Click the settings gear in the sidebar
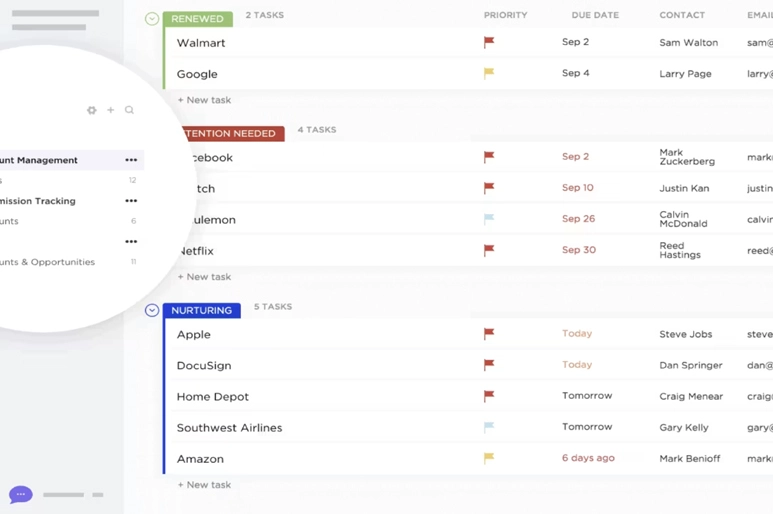Viewport: 773px width, 514px height. click(92, 110)
